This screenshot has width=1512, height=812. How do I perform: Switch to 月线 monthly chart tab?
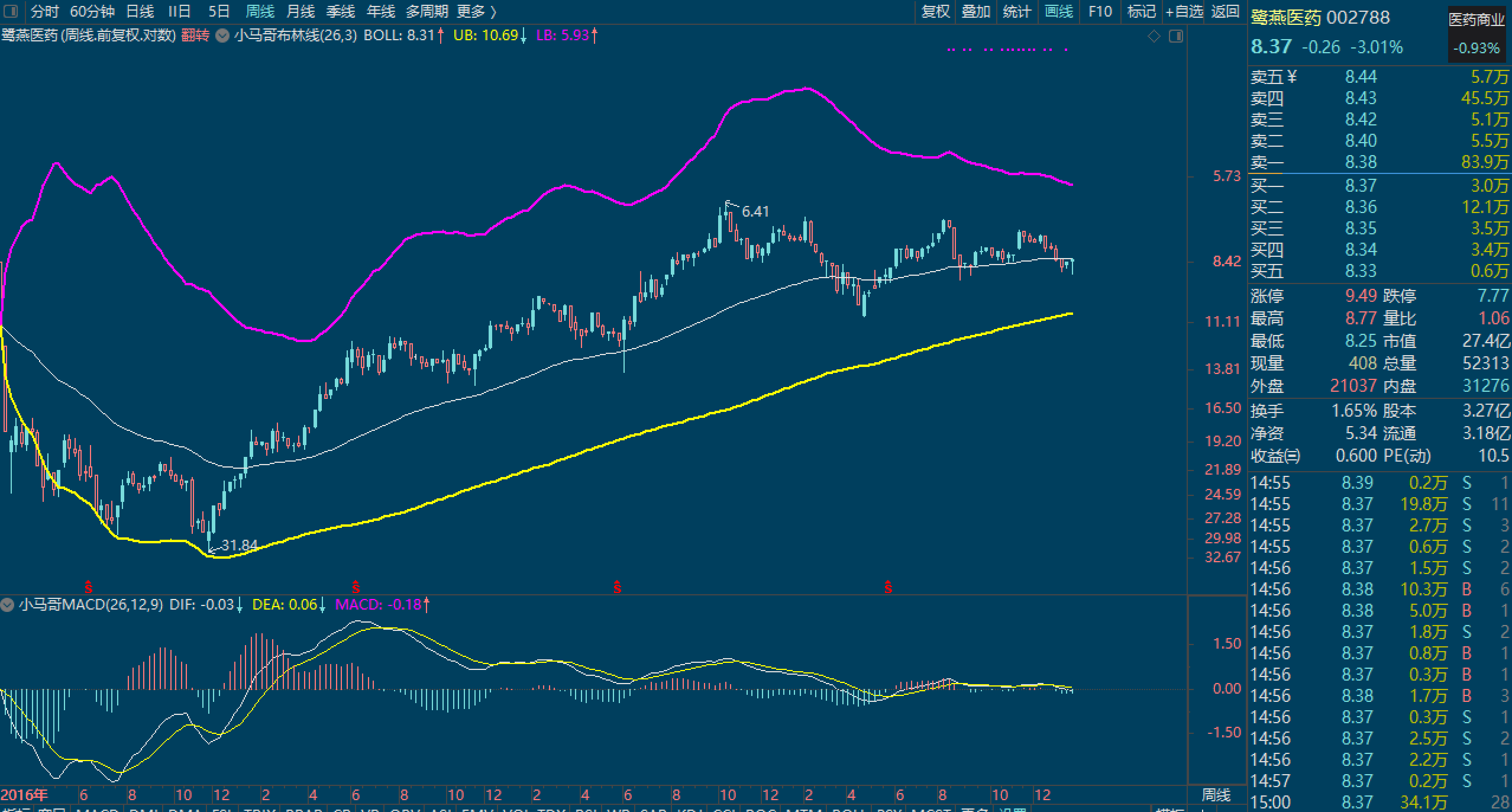(301, 11)
